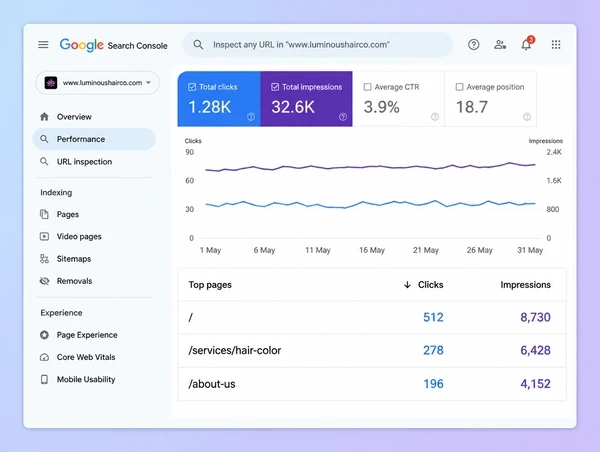Click the Total clicks card help icon
This screenshot has height=452, width=600.
point(251,117)
